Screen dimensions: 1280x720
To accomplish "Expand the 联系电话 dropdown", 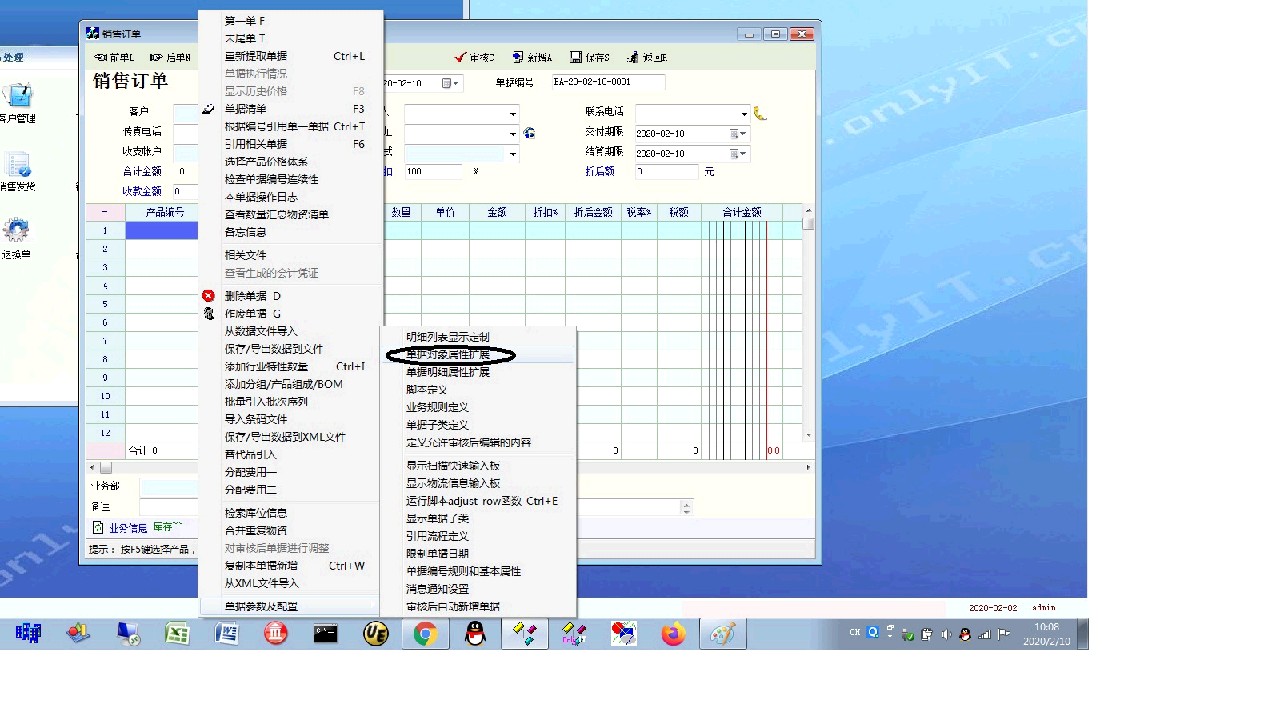I will tap(743, 114).
